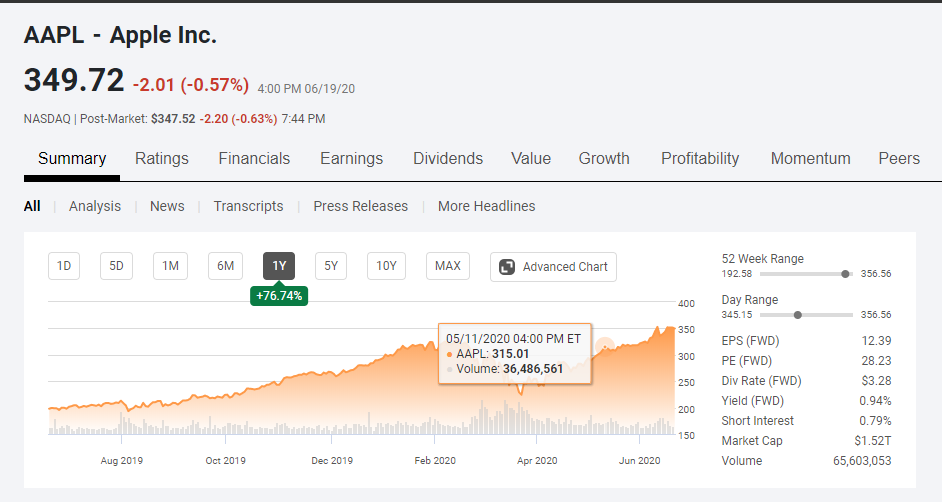This screenshot has width=942, height=502.
Task: Click the Yield (FWD) value 0.94%
Action: coord(875,401)
